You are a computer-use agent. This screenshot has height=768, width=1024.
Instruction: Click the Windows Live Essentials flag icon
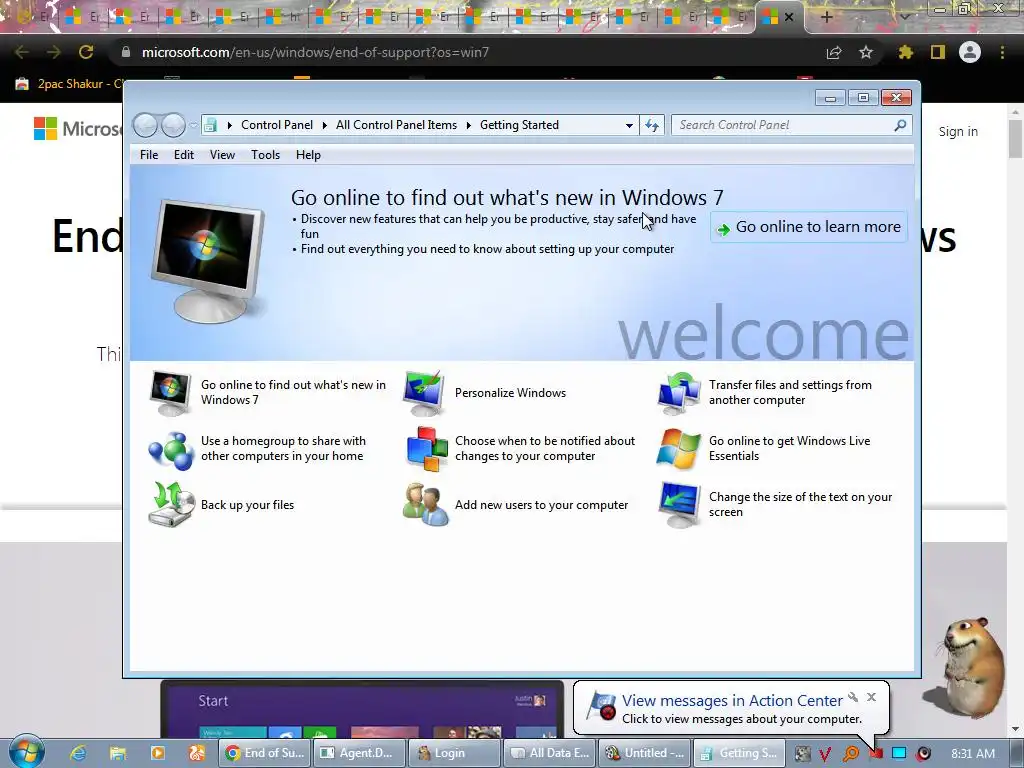pos(678,449)
